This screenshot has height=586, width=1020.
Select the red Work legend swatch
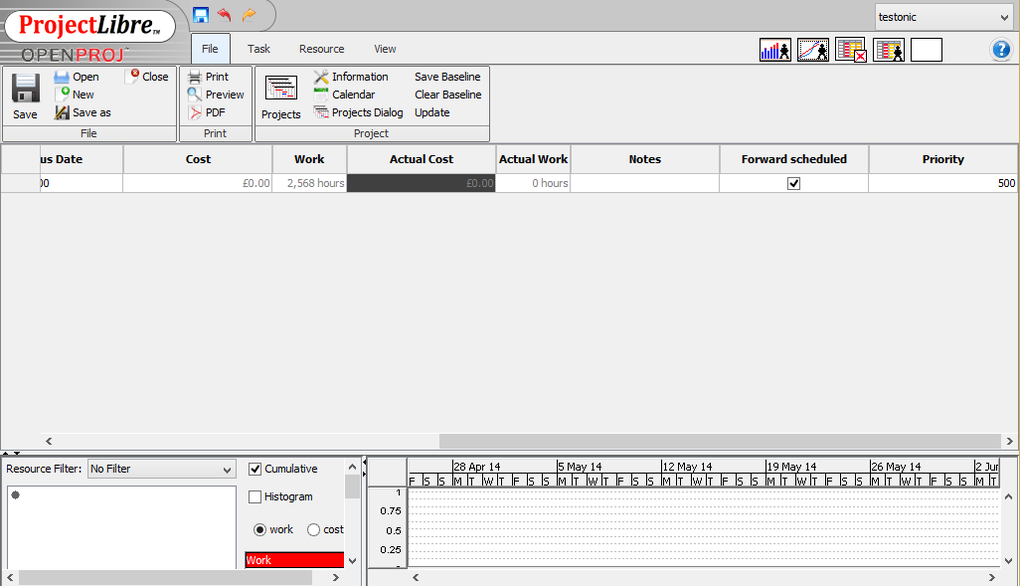[x=294, y=560]
